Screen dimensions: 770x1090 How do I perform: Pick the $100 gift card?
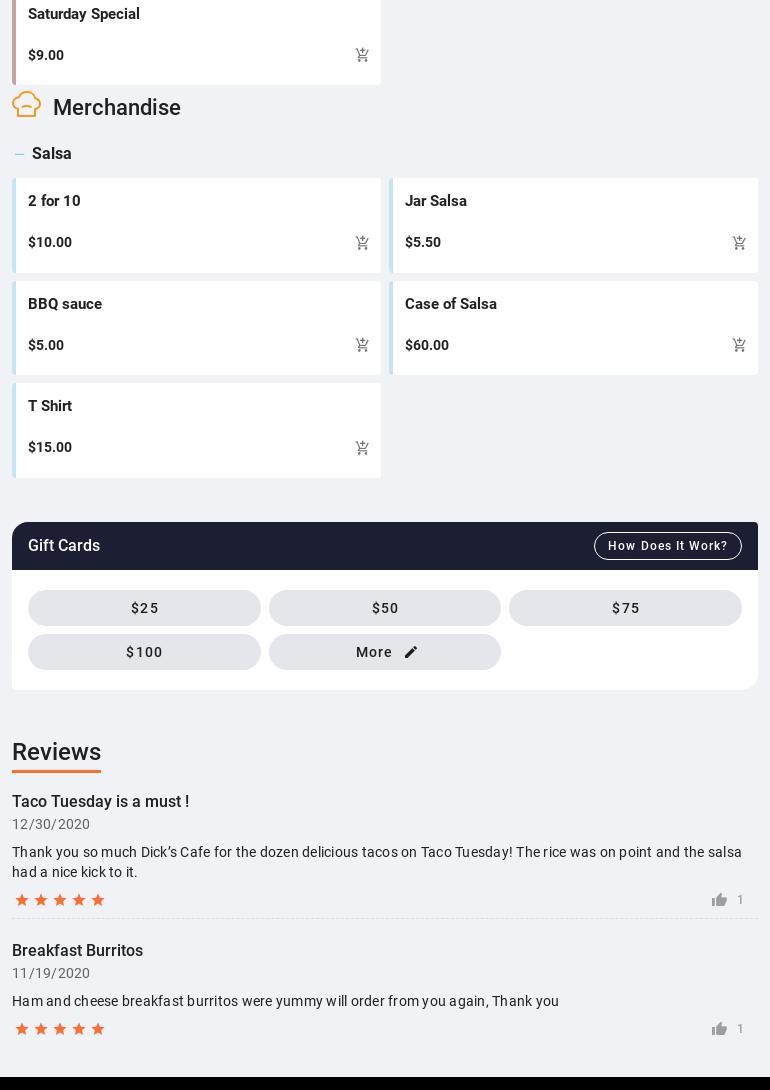click(144, 652)
